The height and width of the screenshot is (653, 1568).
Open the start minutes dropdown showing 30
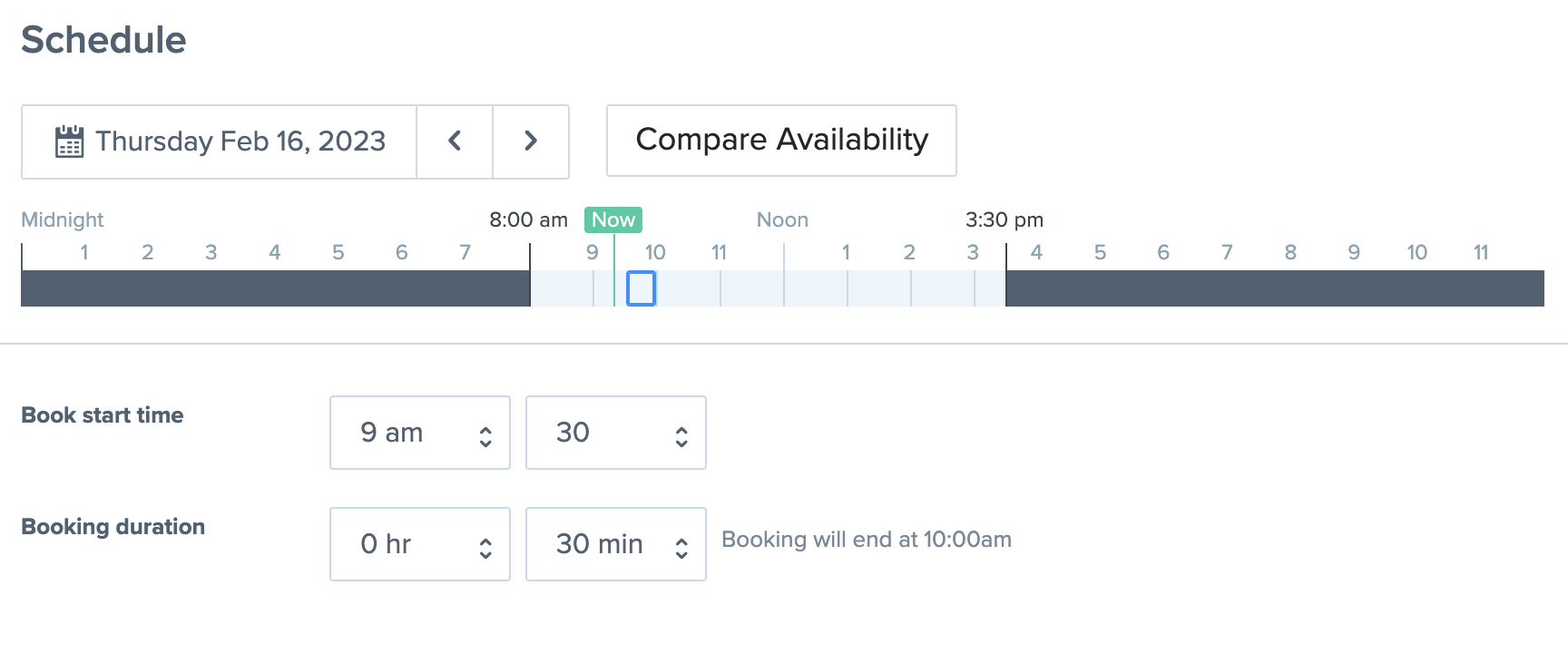616,433
